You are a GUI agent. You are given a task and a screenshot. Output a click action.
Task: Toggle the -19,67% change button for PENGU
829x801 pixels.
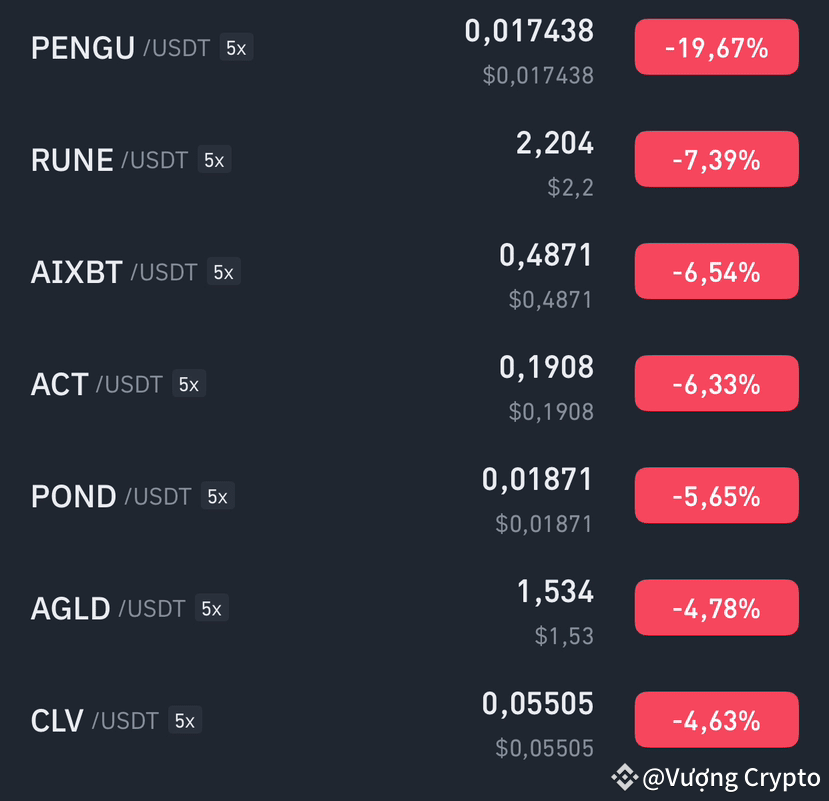tap(716, 47)
